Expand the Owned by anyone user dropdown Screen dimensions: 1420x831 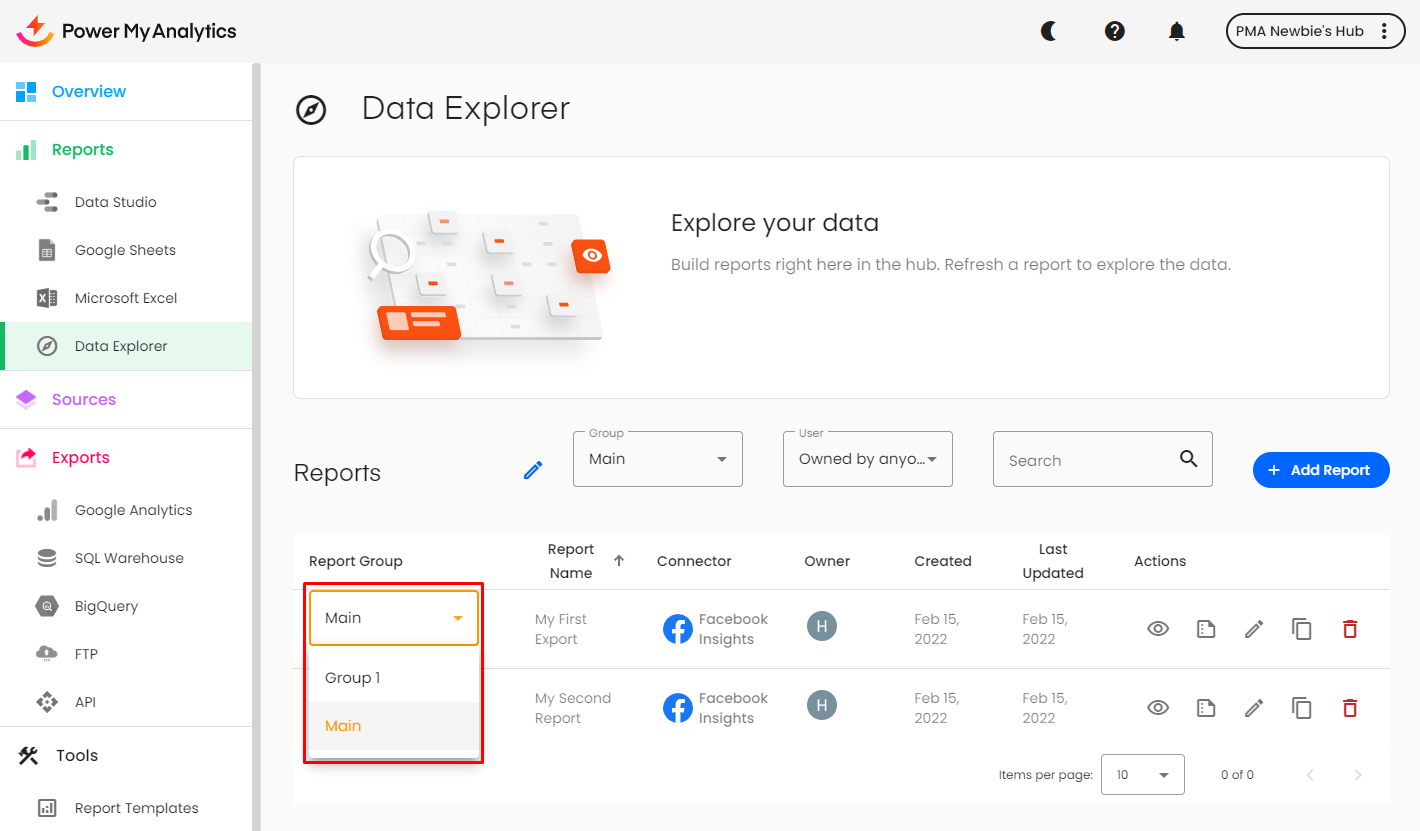(x=867, y=459)
